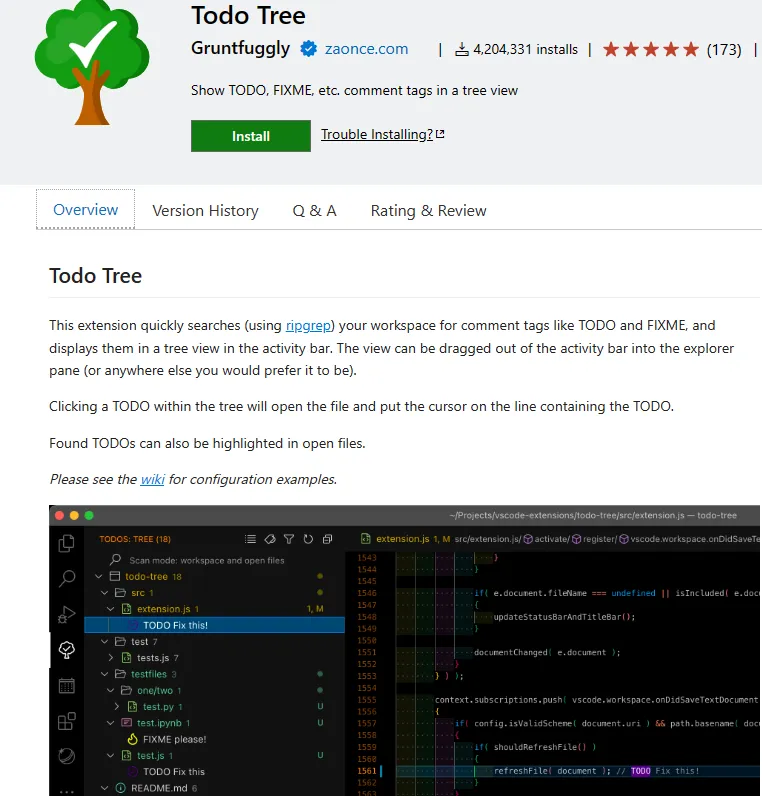Image resolution: width=762 pixels, height=796 pixels.
Task: Collapse the one/two folder chevron
Action: click(x=111, y=690)
